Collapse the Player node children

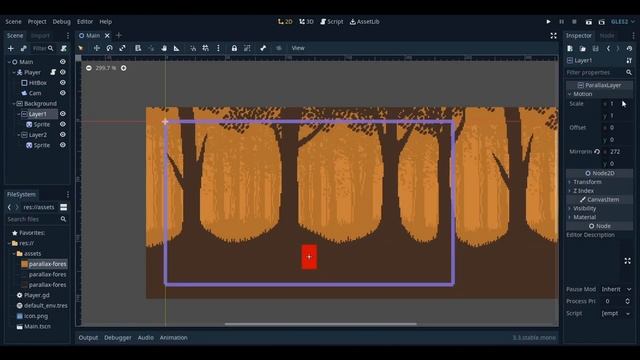[14, 72]
